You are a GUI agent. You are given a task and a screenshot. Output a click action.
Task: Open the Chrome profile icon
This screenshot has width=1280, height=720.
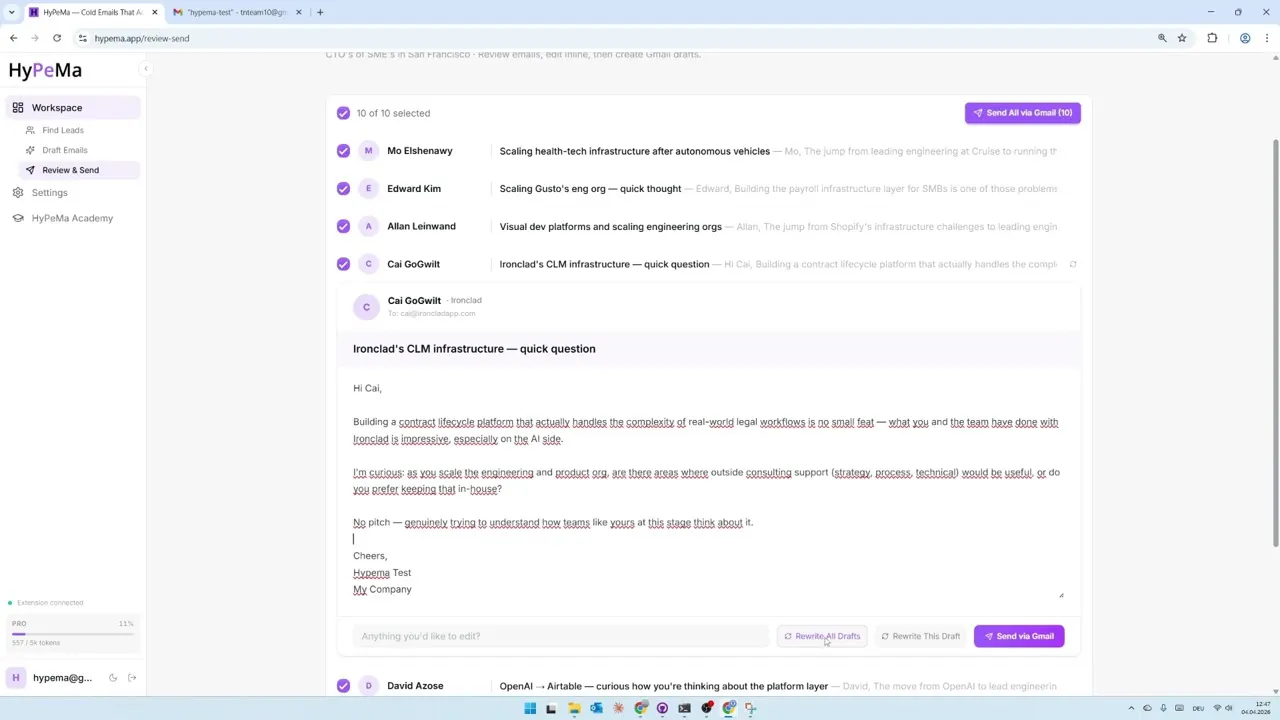pos(1245,38)
